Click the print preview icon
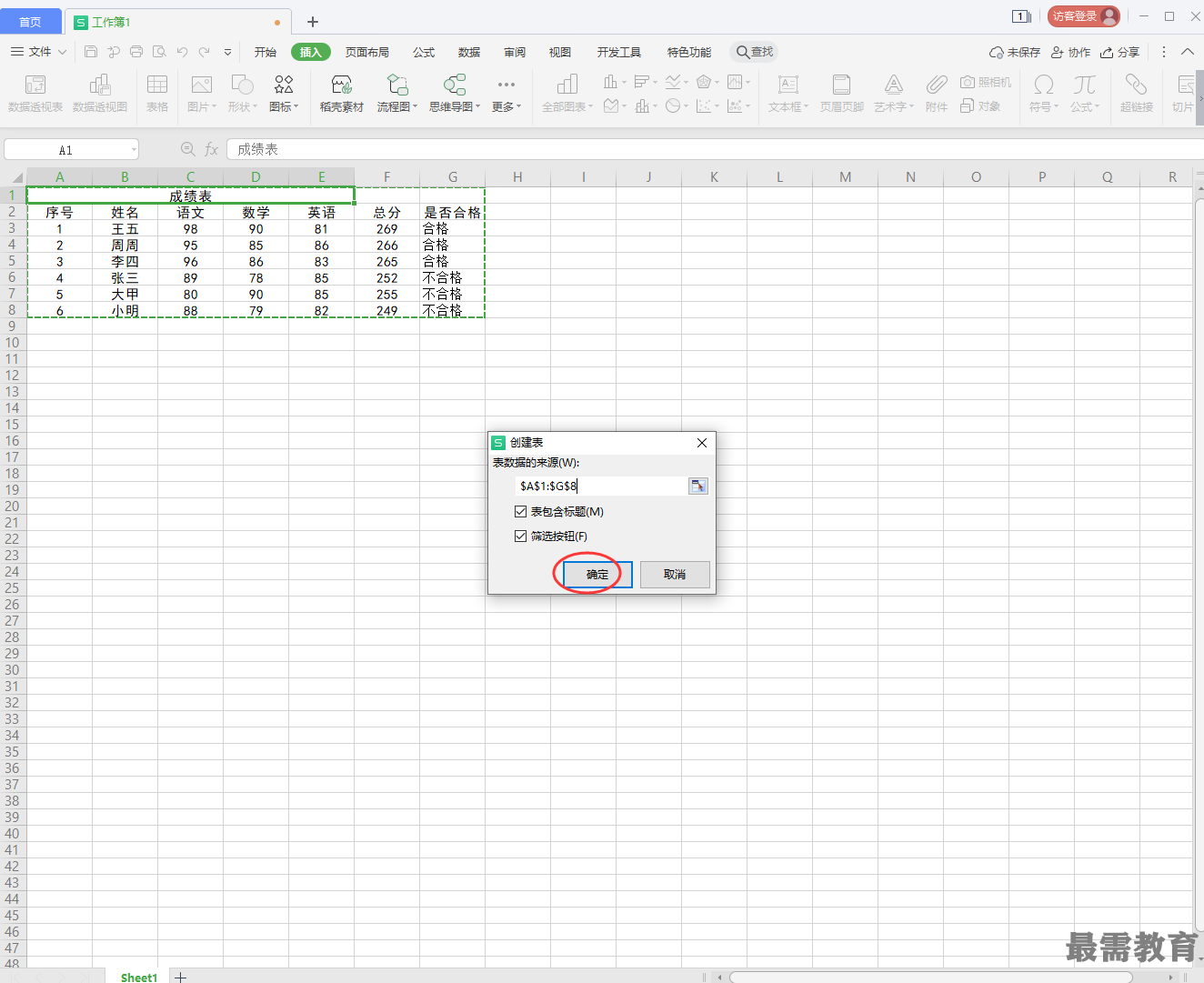Viewport: 1204px width, 983px height. point(159,52)
